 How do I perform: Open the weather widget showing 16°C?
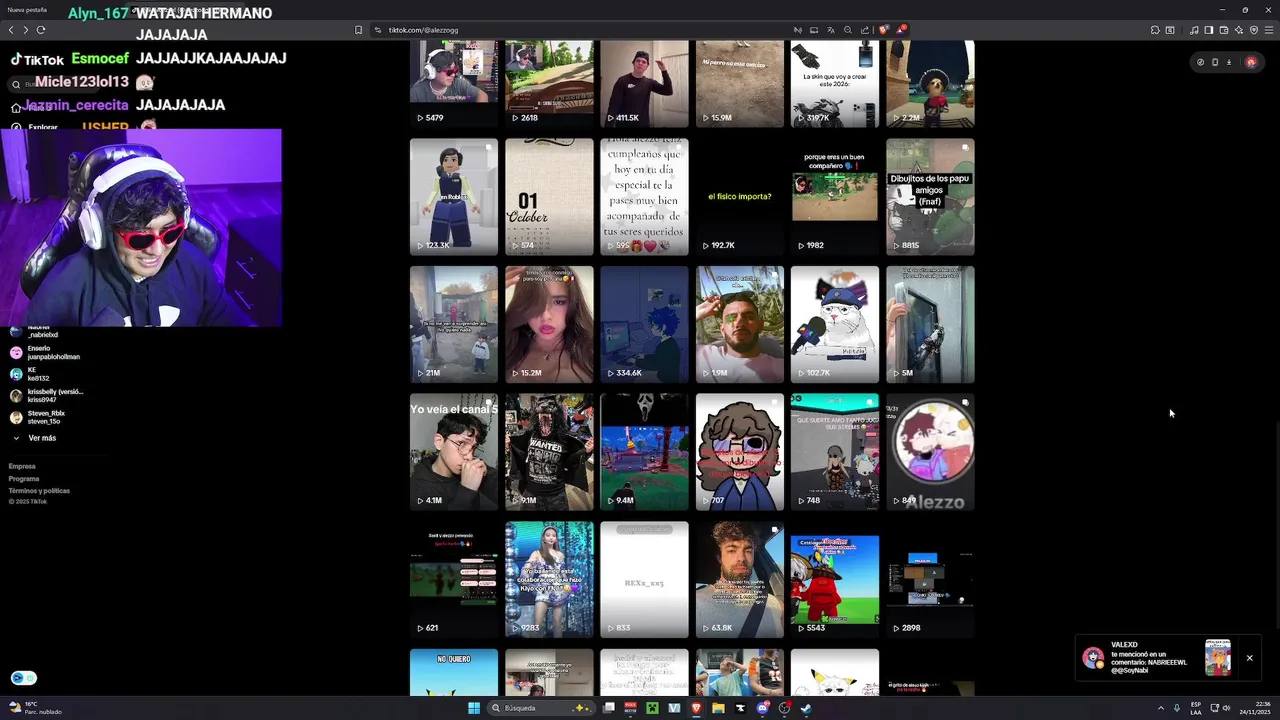point(36,708)
